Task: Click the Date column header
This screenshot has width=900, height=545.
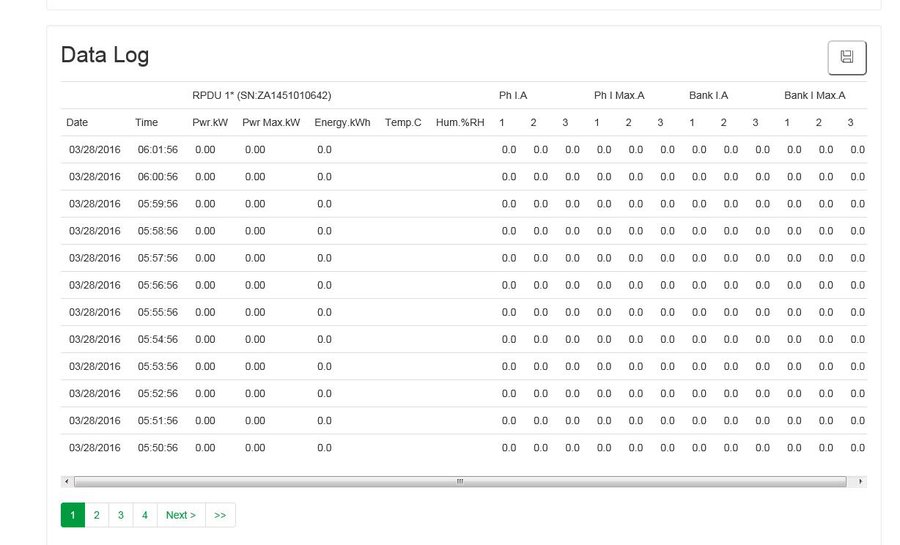Action: [77, 123]
